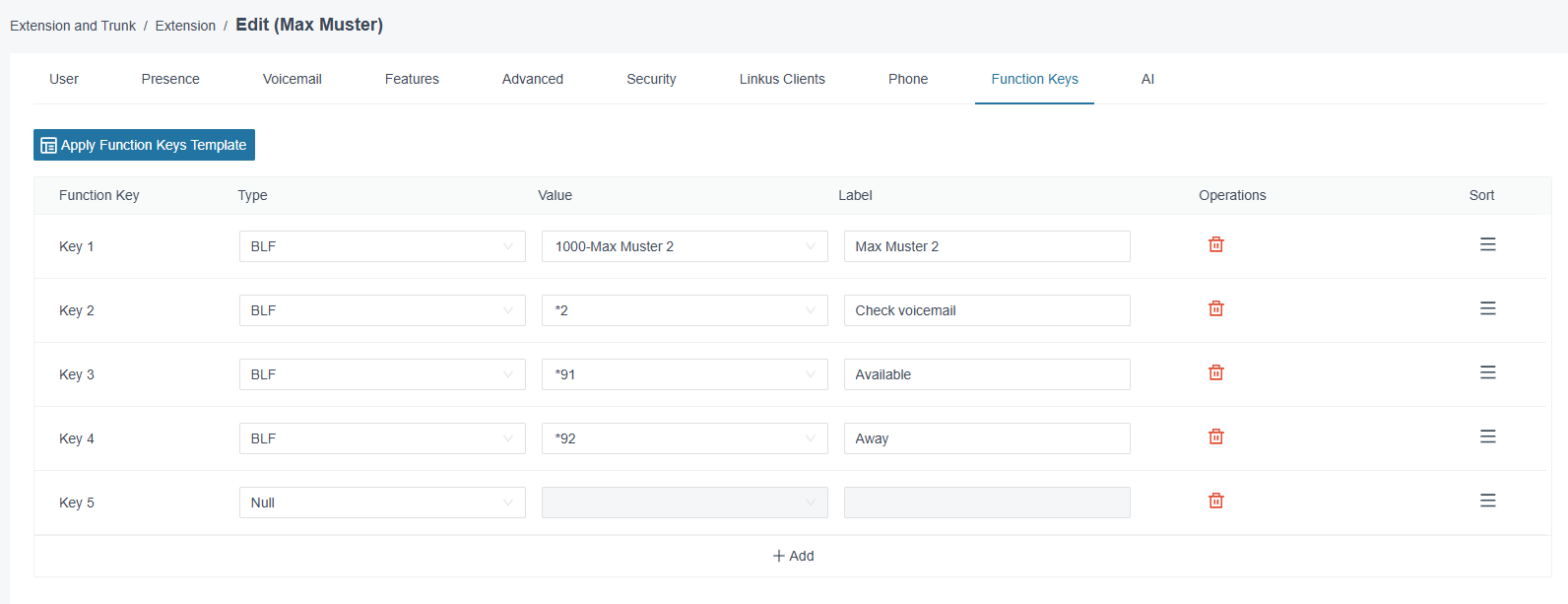Open the Key 5 Null type dropdown
This screenshot has width=1568, height=604.
click(382, 503)
